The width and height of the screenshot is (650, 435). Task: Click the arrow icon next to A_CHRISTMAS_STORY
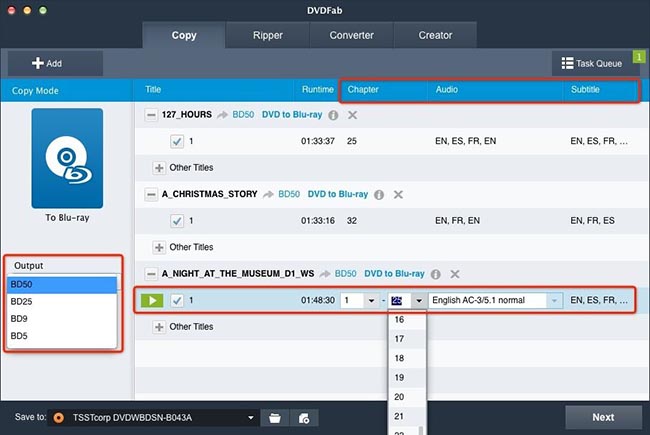pyautogui.click(x=268, y=194)
